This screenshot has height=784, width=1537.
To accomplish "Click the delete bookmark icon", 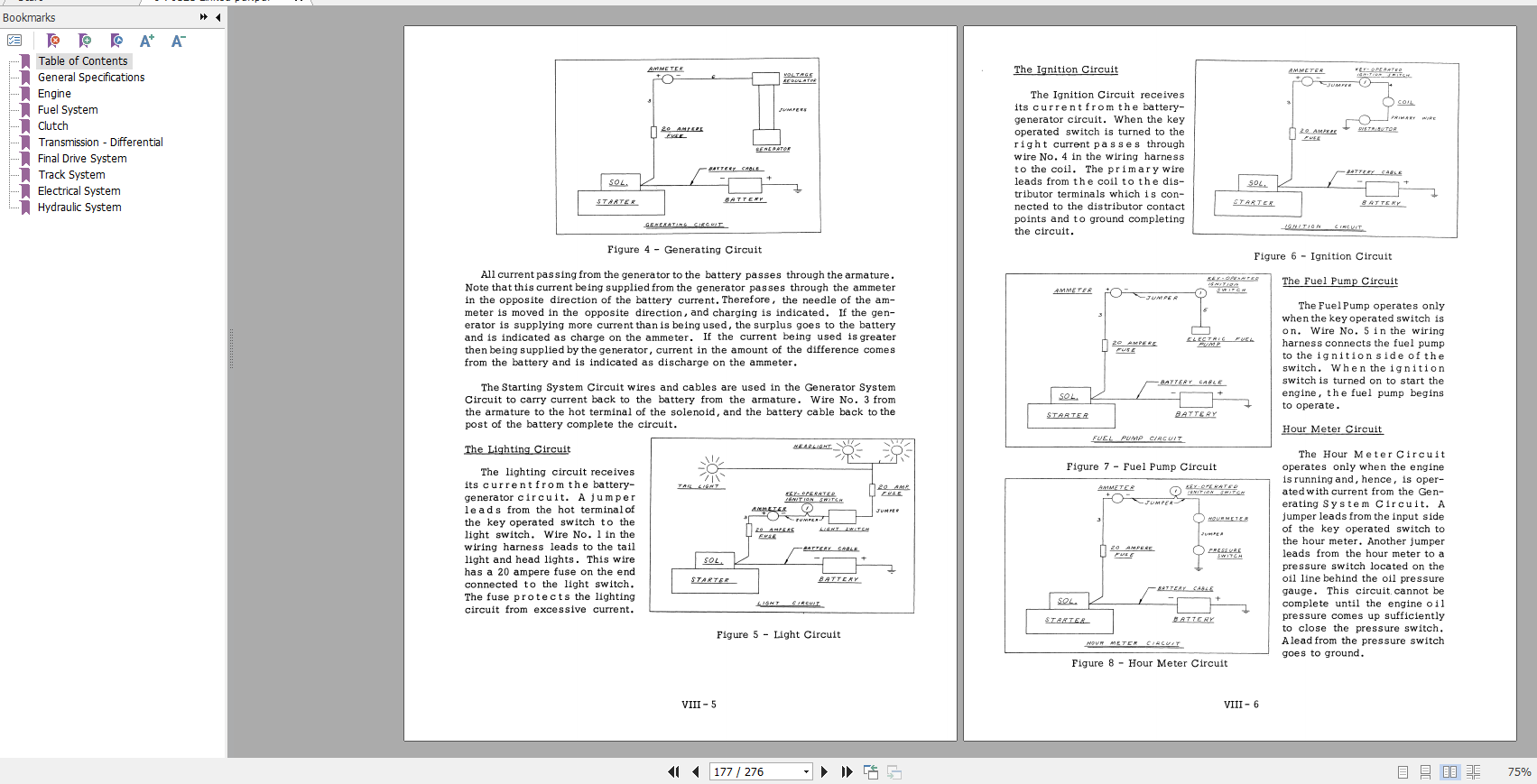I will pos(53,41).
